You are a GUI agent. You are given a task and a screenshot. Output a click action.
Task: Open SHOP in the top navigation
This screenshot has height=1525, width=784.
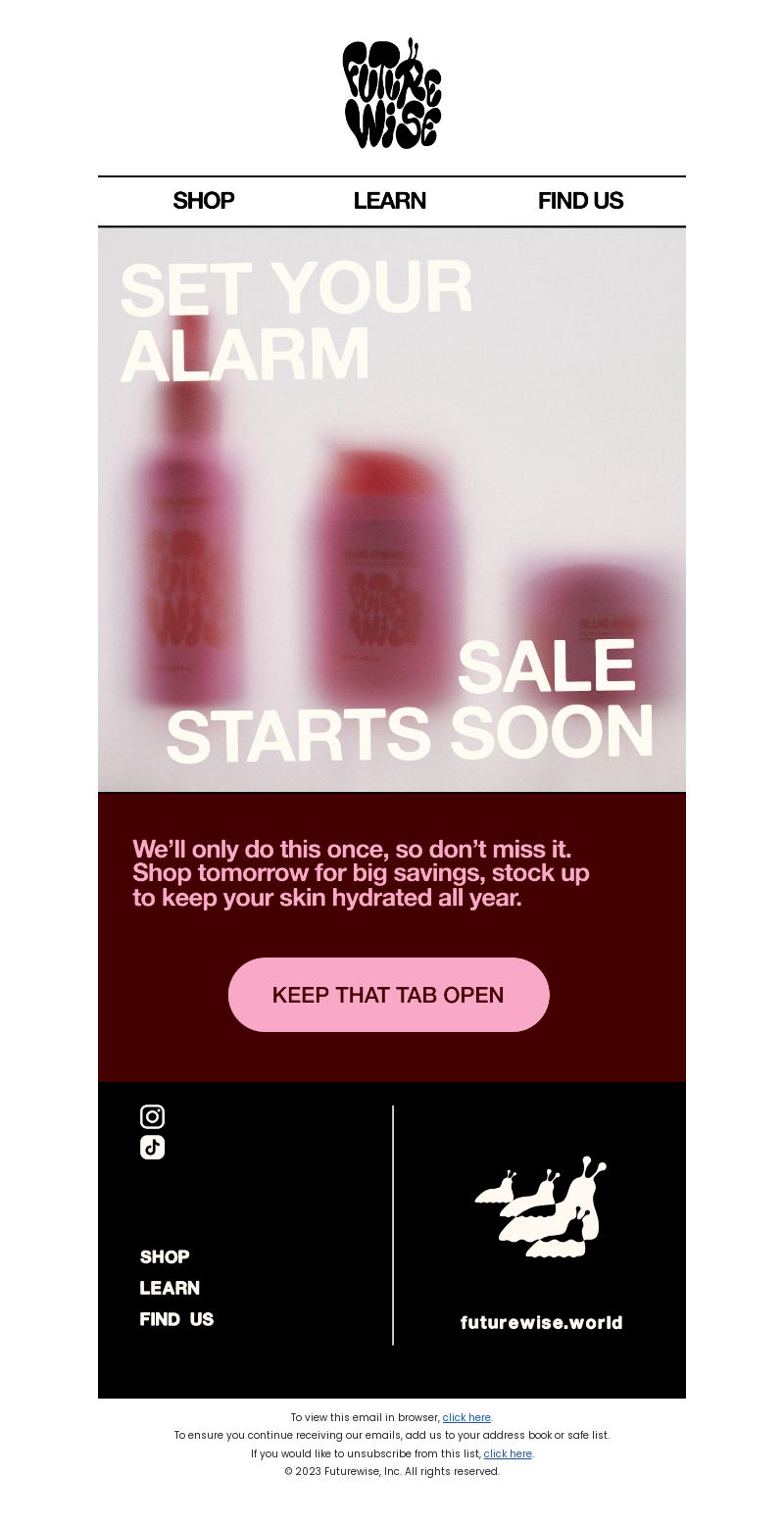pyautogui.click(x=203, y=201)
